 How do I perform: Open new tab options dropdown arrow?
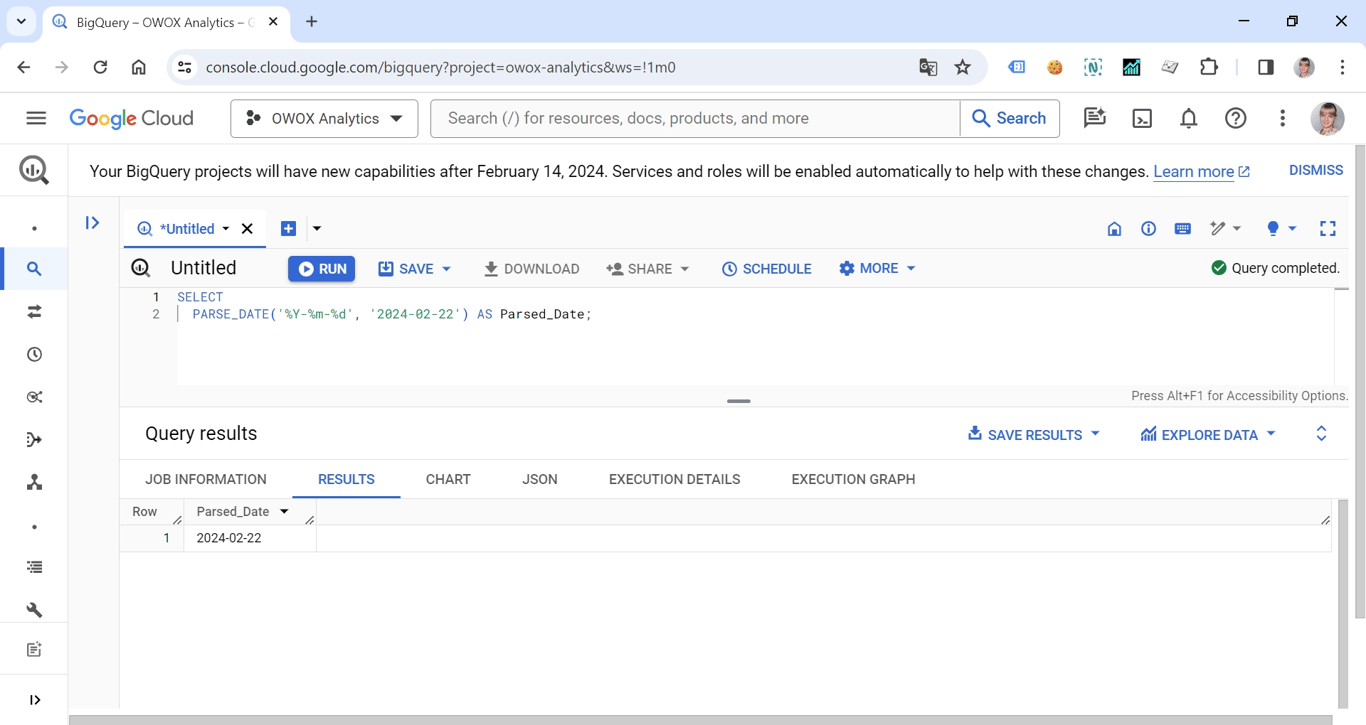click(317, 229)
